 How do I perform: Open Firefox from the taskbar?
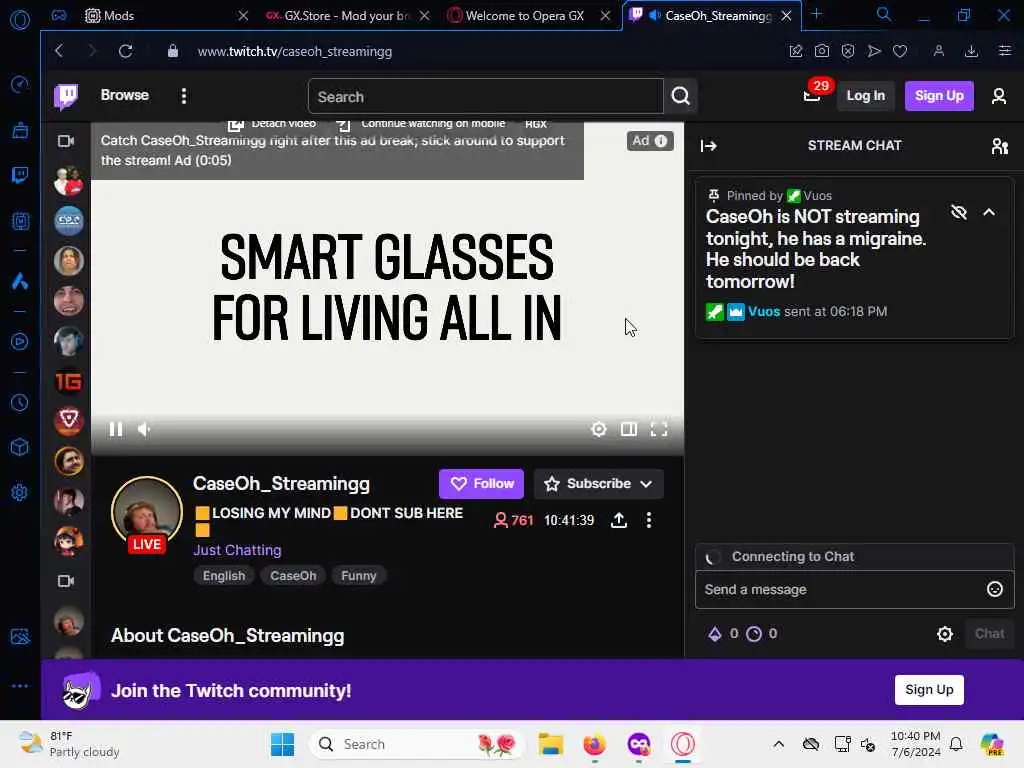point(594,744)
